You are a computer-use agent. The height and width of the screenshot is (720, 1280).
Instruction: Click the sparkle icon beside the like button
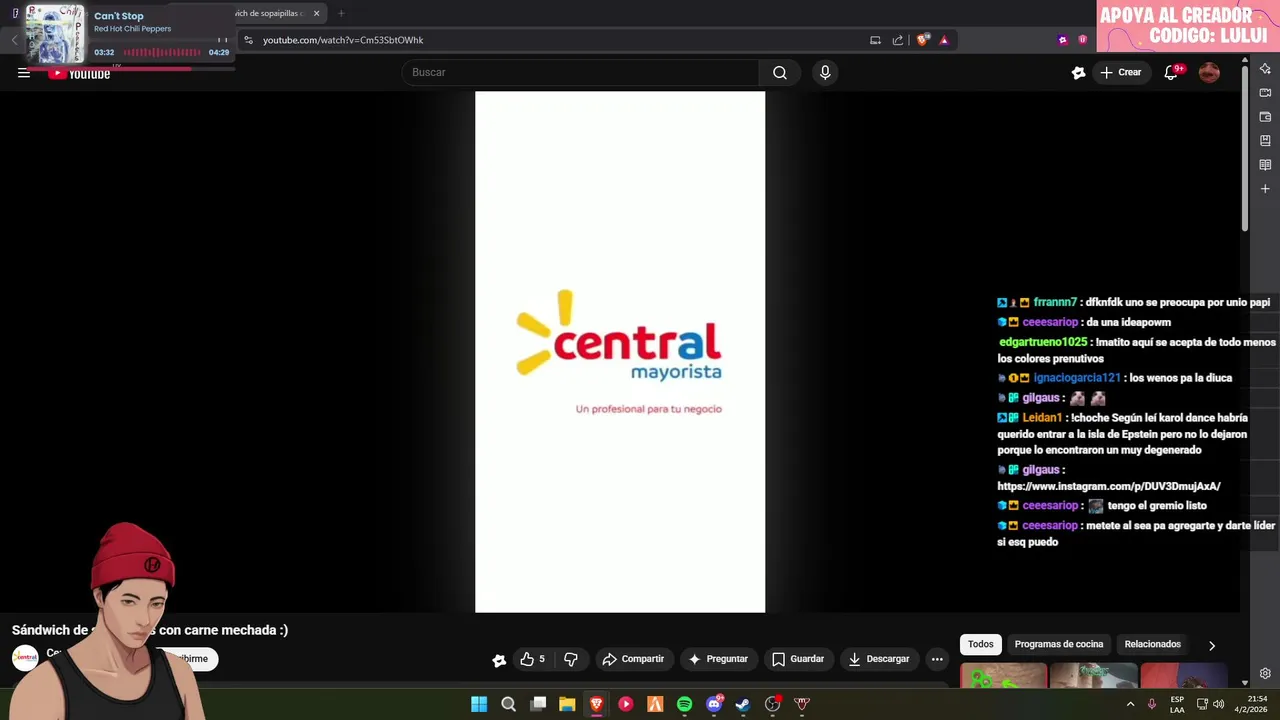(499, 659)
